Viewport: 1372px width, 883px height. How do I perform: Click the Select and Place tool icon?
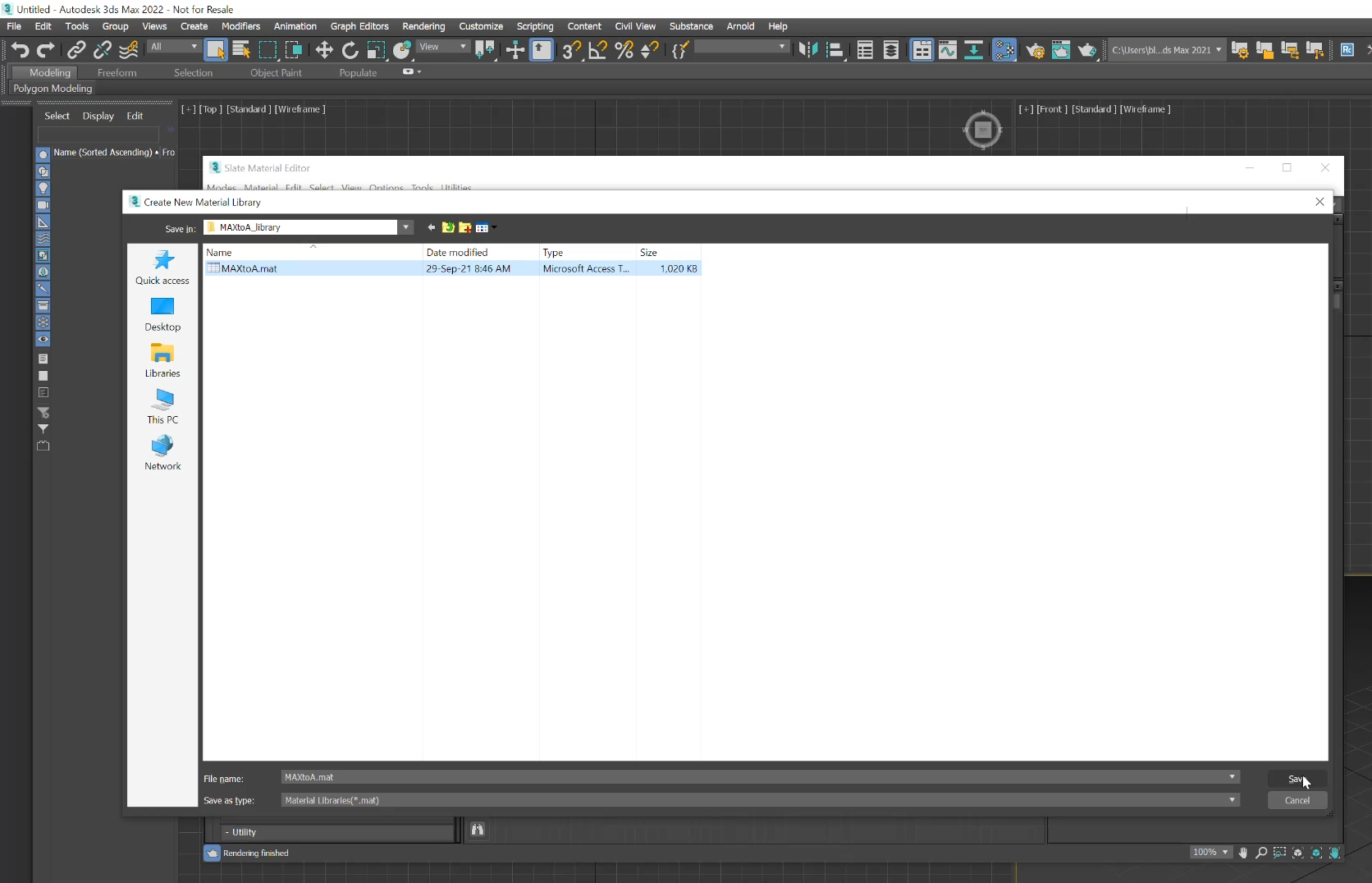pos(402,50)
